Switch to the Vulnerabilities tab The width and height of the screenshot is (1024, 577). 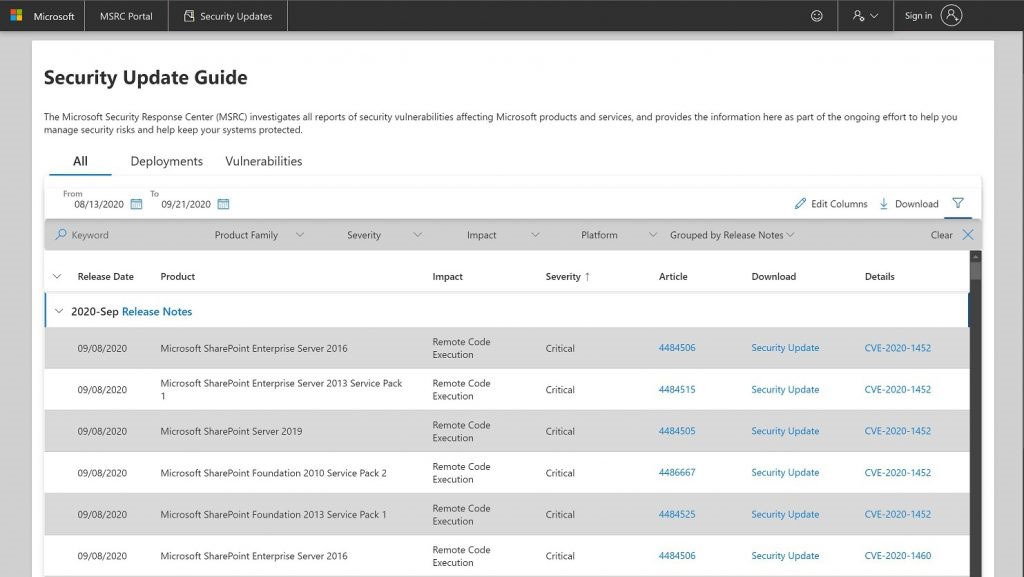click(x=263, y=161)
